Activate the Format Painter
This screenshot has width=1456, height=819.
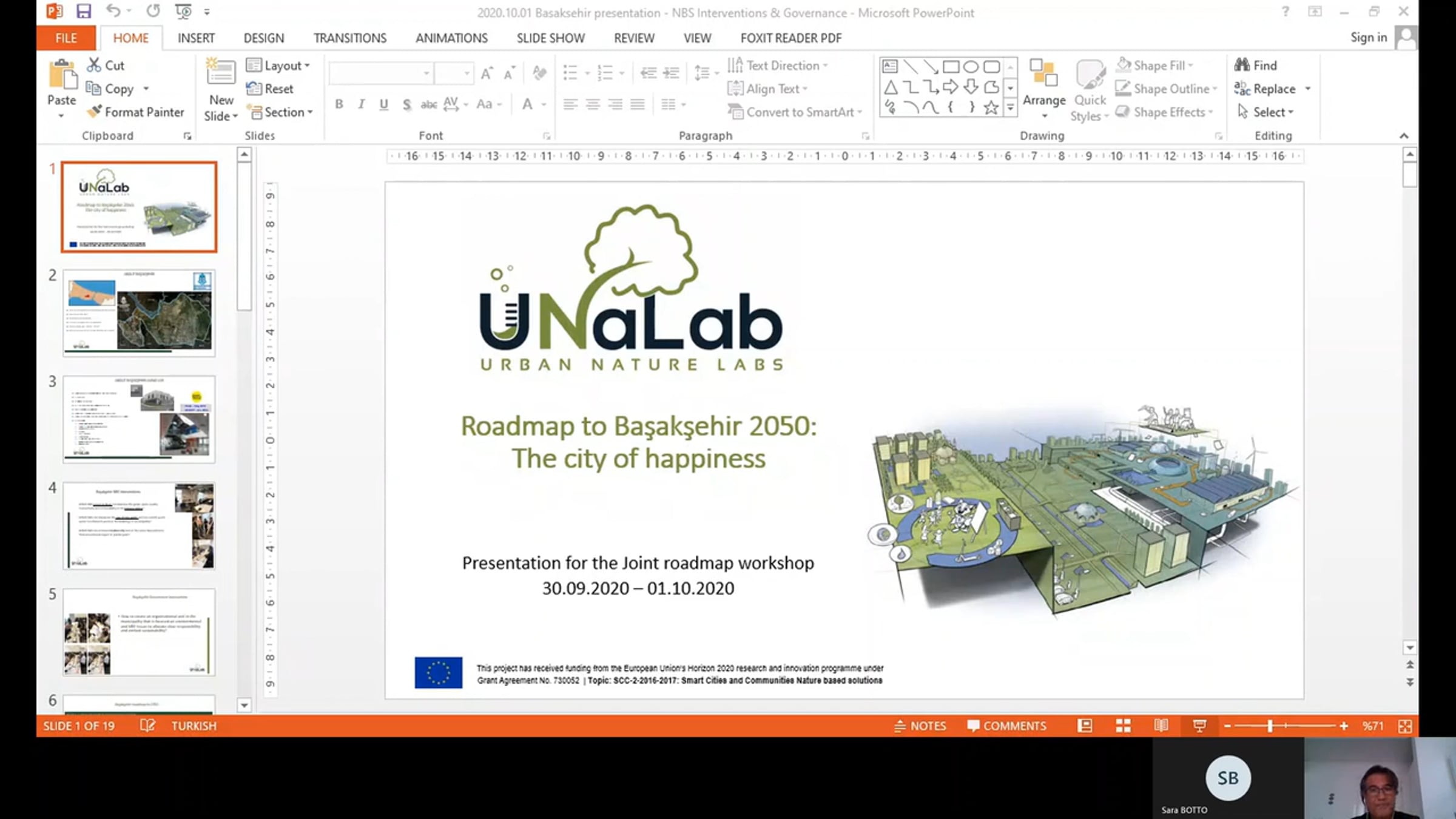pyautogui.click(x=135, y=112)
